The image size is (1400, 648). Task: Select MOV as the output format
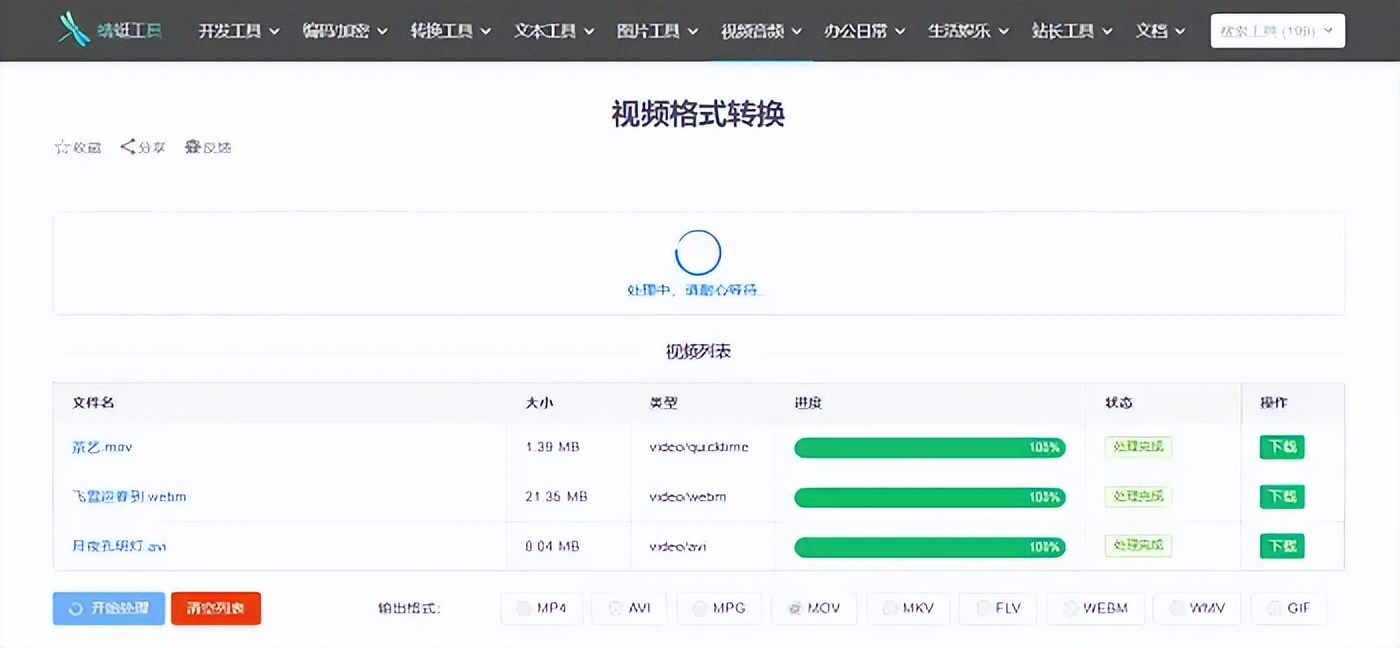(x=814, y=607)
